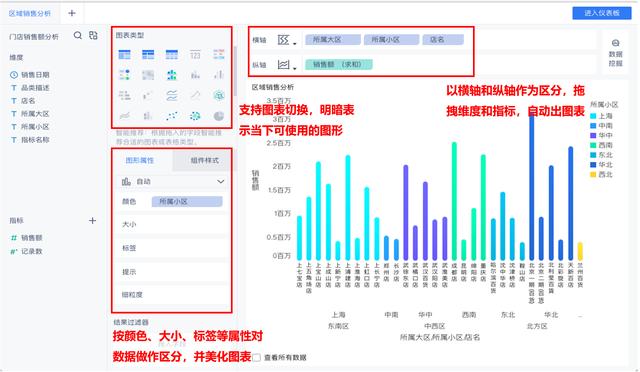Select the grey pie chart icon
The height and width of the screenshot is (372, 640).
tap(219, 116)
